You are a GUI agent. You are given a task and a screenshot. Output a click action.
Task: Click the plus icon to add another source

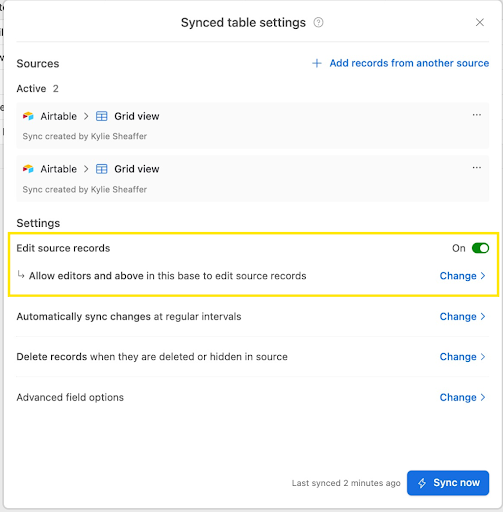point(317,63)
